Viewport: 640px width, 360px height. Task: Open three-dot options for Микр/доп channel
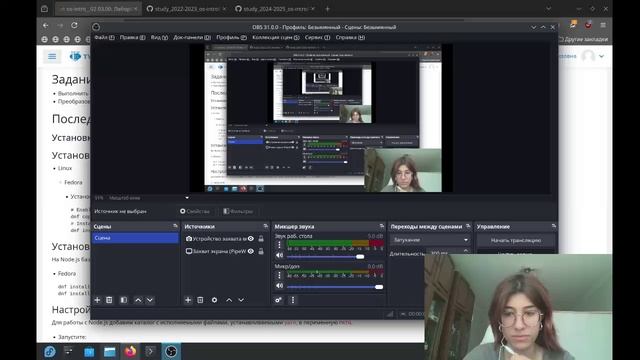279,275
